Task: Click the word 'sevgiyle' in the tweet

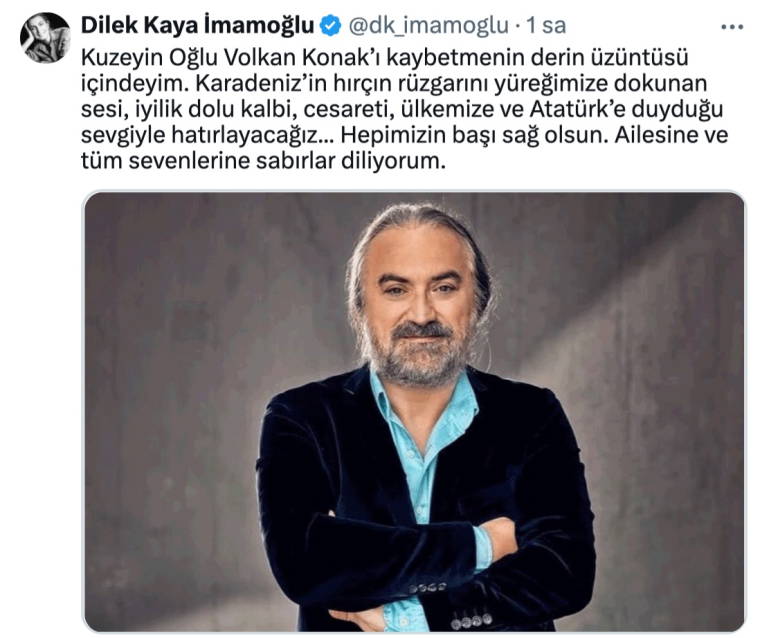Action: 123,136
